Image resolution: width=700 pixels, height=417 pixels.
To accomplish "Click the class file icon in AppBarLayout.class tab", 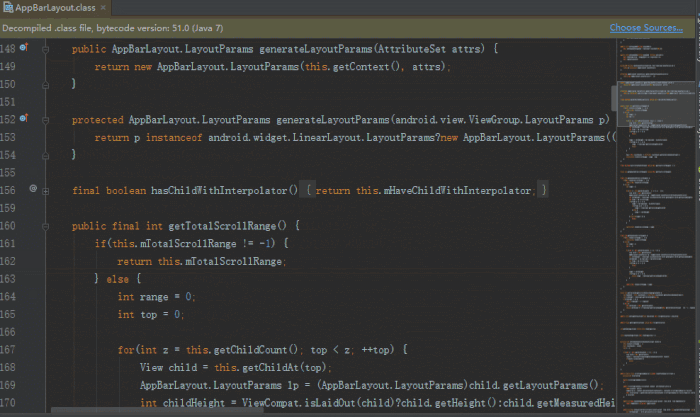I will pos(8,7).
